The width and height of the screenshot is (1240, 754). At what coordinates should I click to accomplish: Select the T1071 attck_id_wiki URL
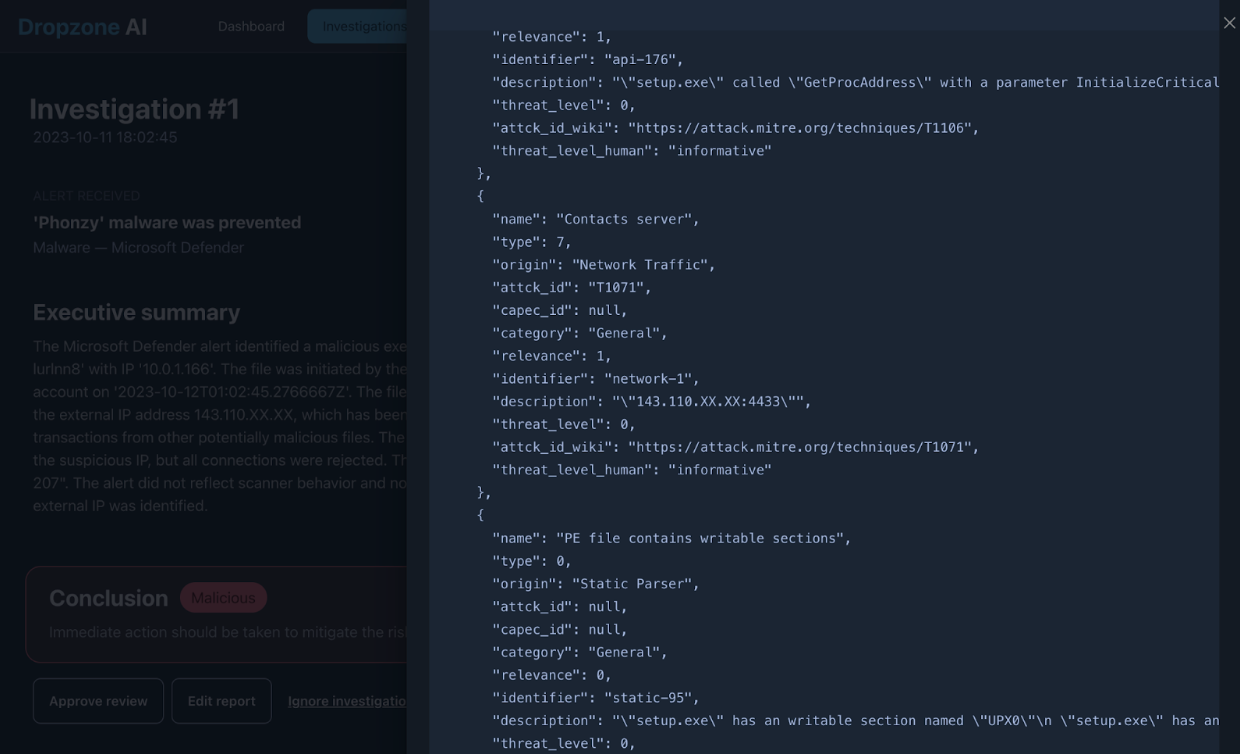click(x=799, y=447)
